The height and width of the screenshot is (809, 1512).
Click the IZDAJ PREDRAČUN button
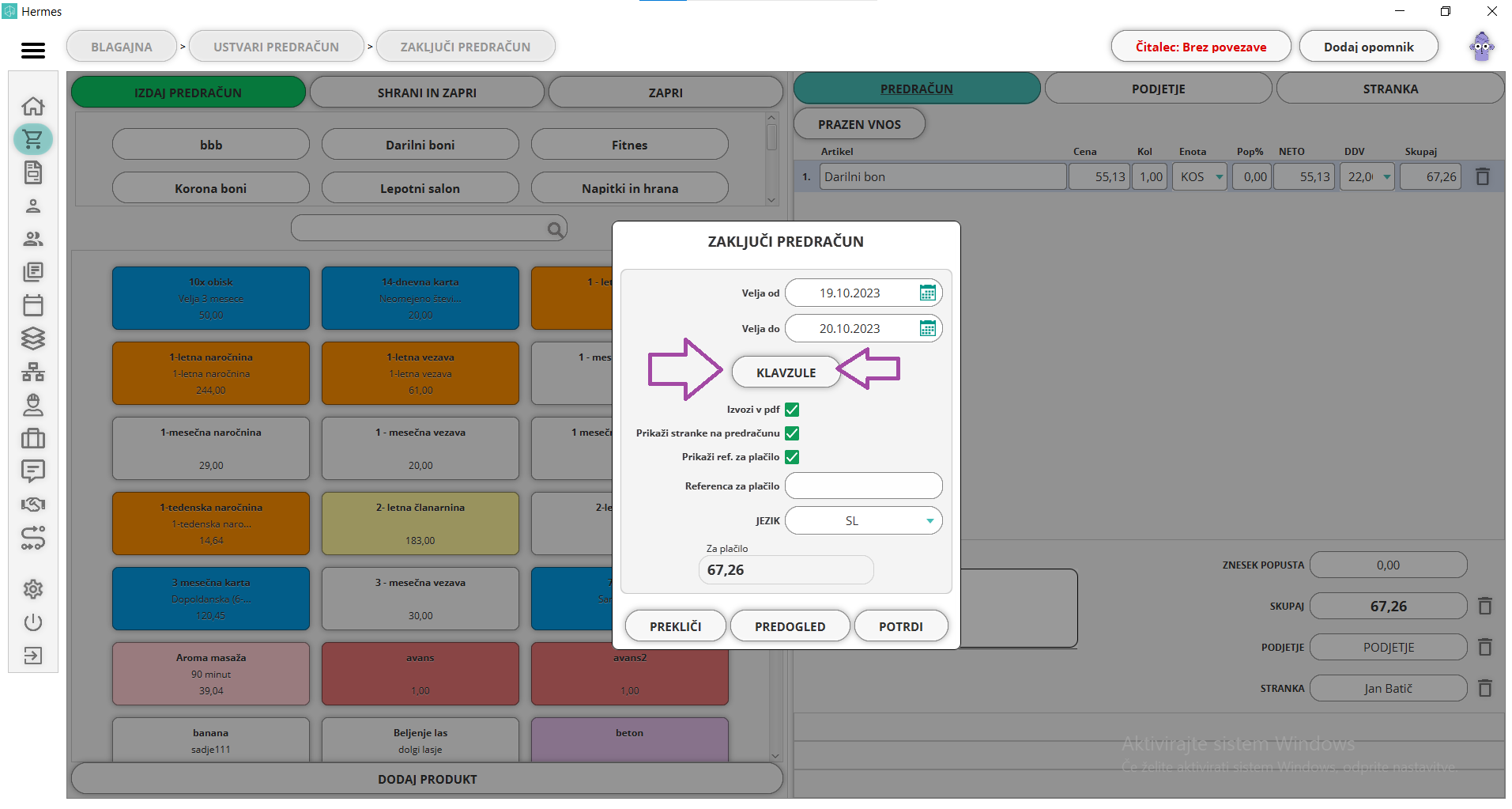(x=188, y=93)
